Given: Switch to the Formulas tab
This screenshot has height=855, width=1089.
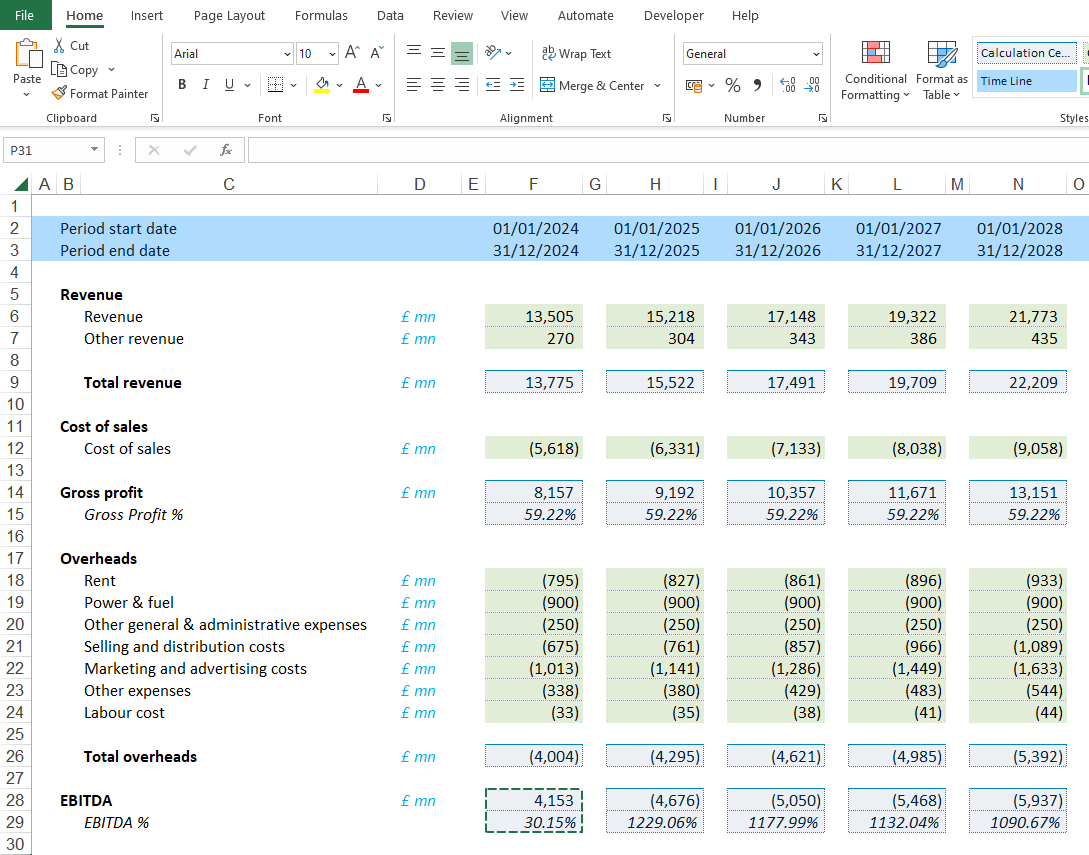Looking at the screenshot, I should point(321,16).
